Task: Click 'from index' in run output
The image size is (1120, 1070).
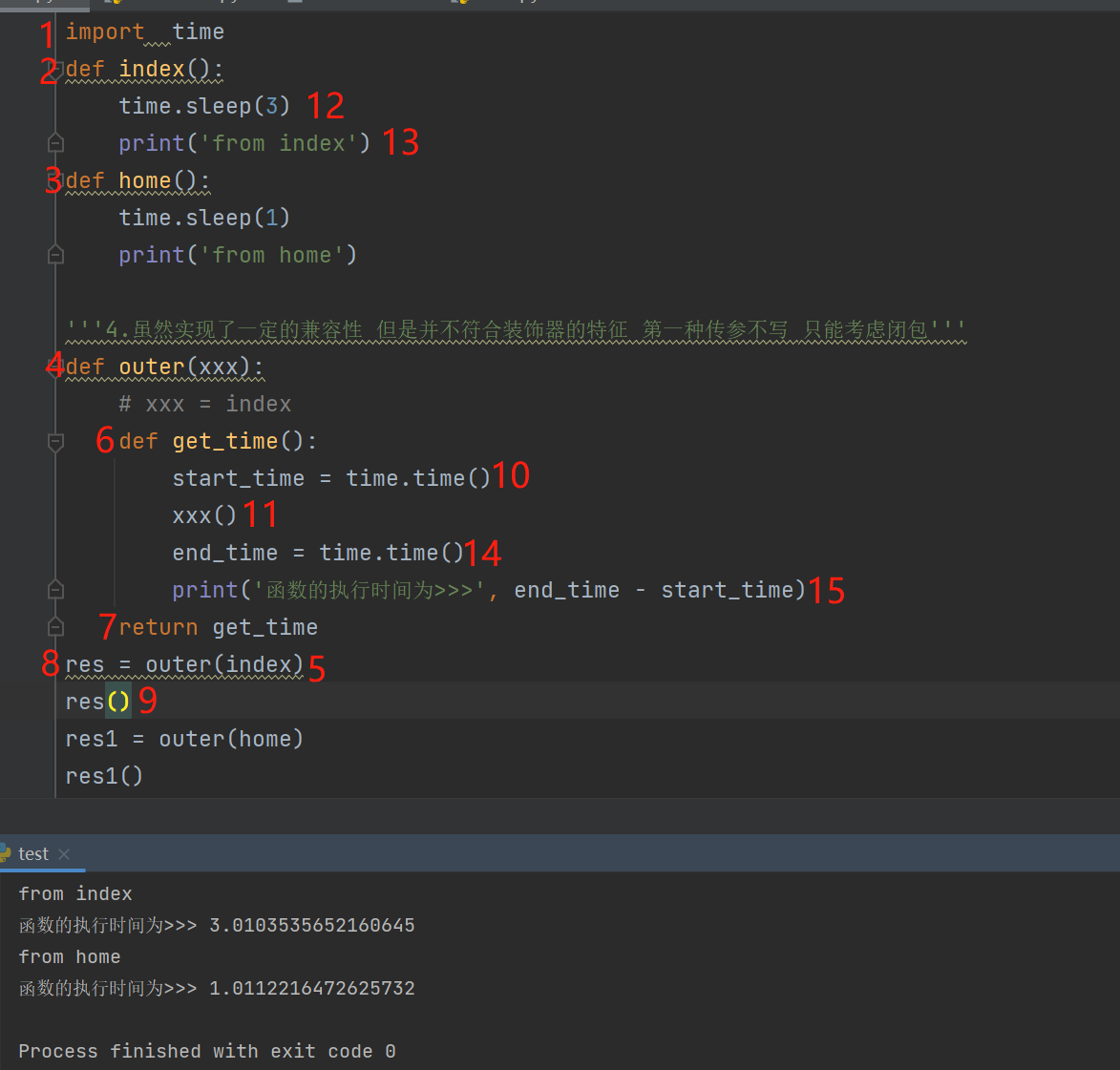Action: click(x=75, y=894)
